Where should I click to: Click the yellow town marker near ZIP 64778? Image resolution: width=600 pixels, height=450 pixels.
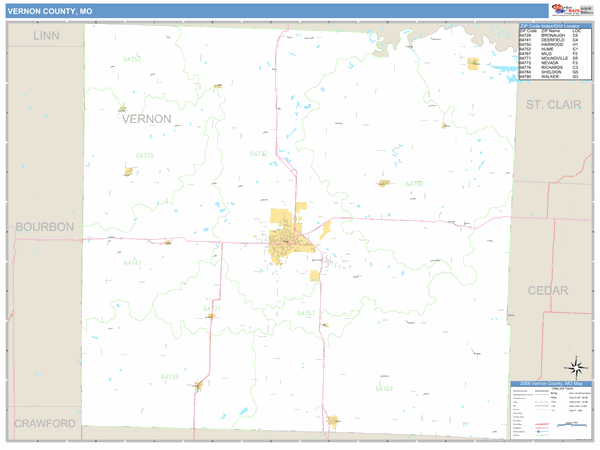[128, 171]
